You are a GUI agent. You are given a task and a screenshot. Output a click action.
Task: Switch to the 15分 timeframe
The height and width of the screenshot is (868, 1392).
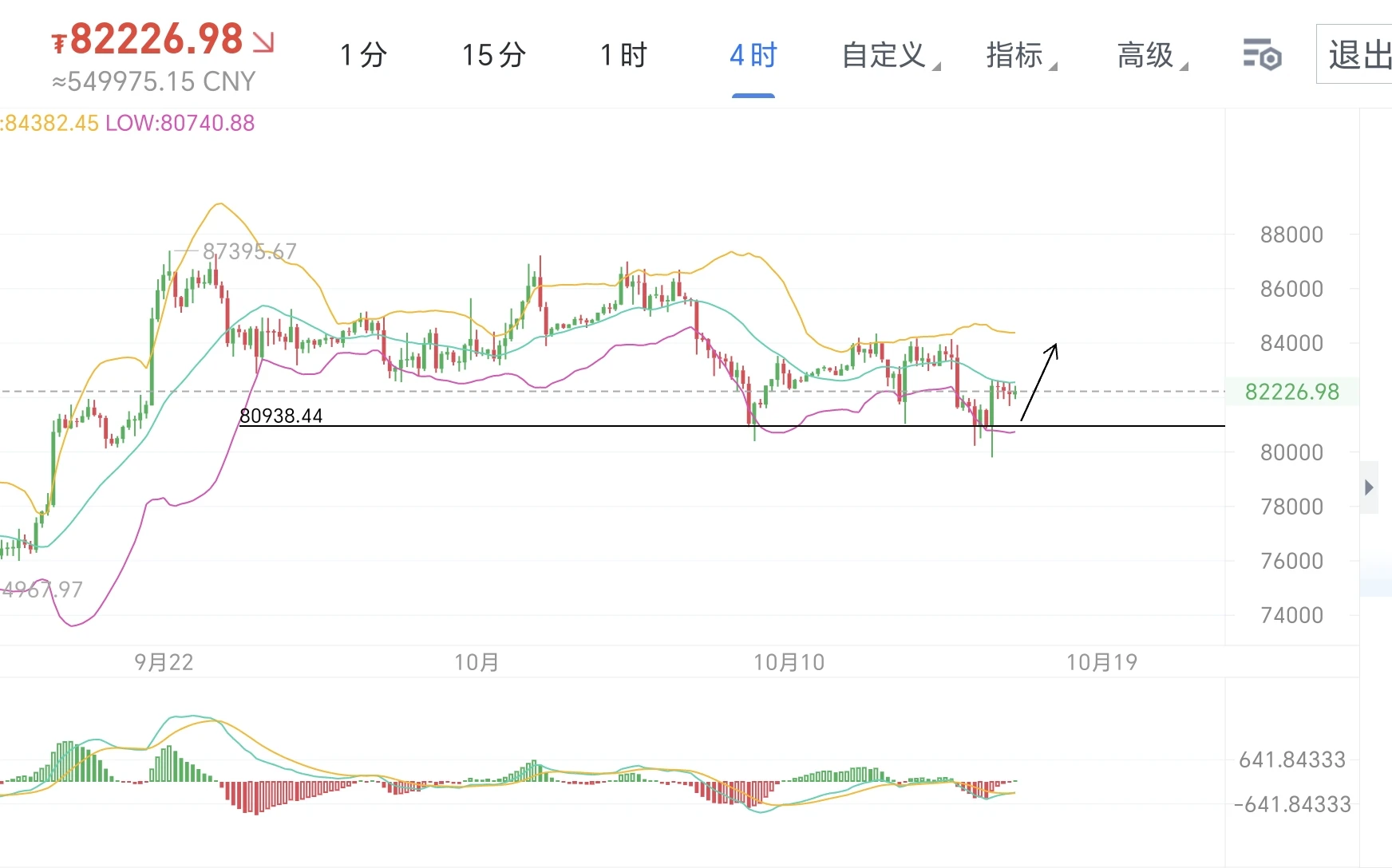point(494,55)
